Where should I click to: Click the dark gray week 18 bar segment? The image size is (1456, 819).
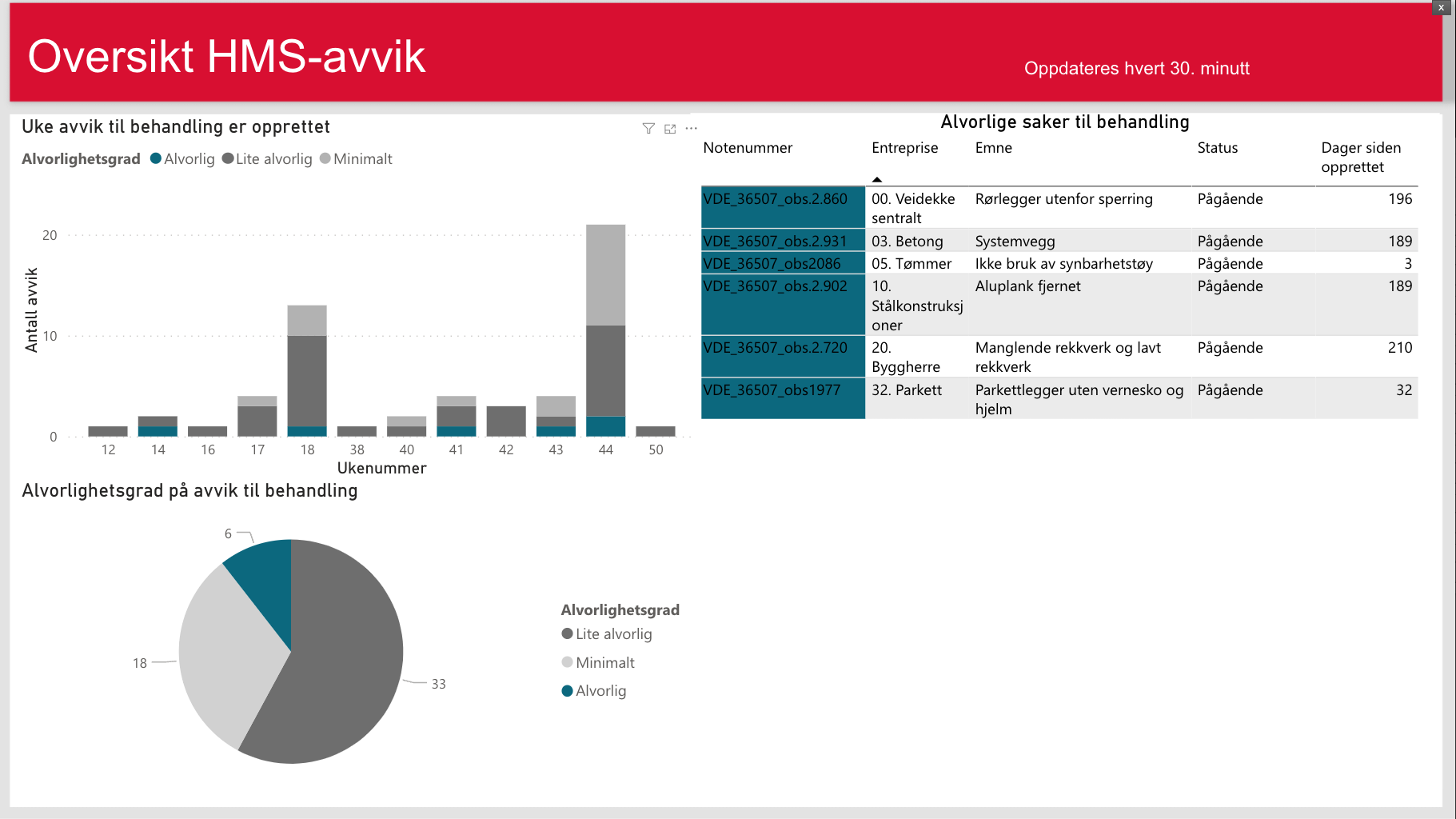coord(307,380)
